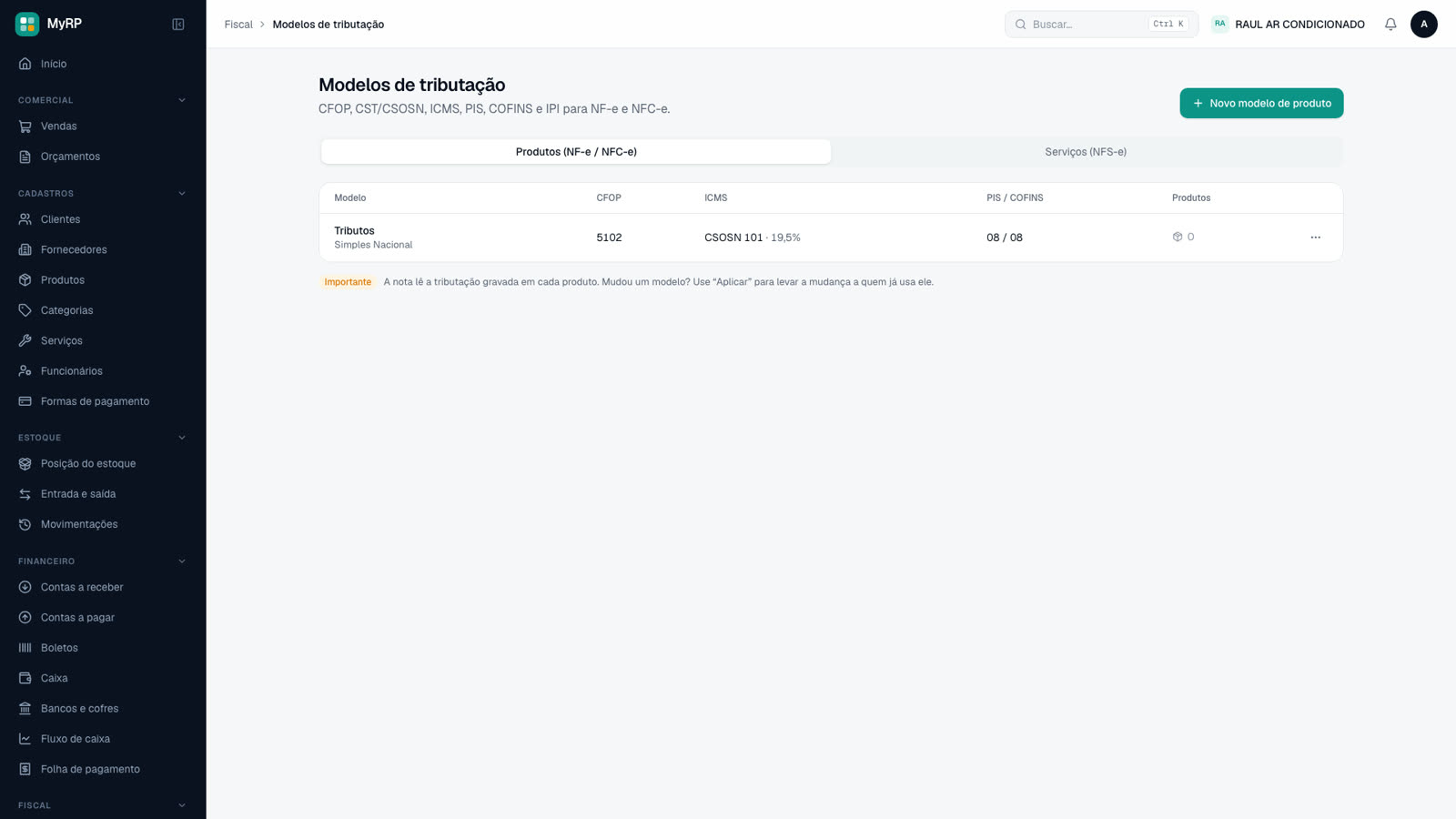Open Entrada e saída arrows icon
The width and height of the screenshot is (1456, 819).
click(x=25, y=494)
